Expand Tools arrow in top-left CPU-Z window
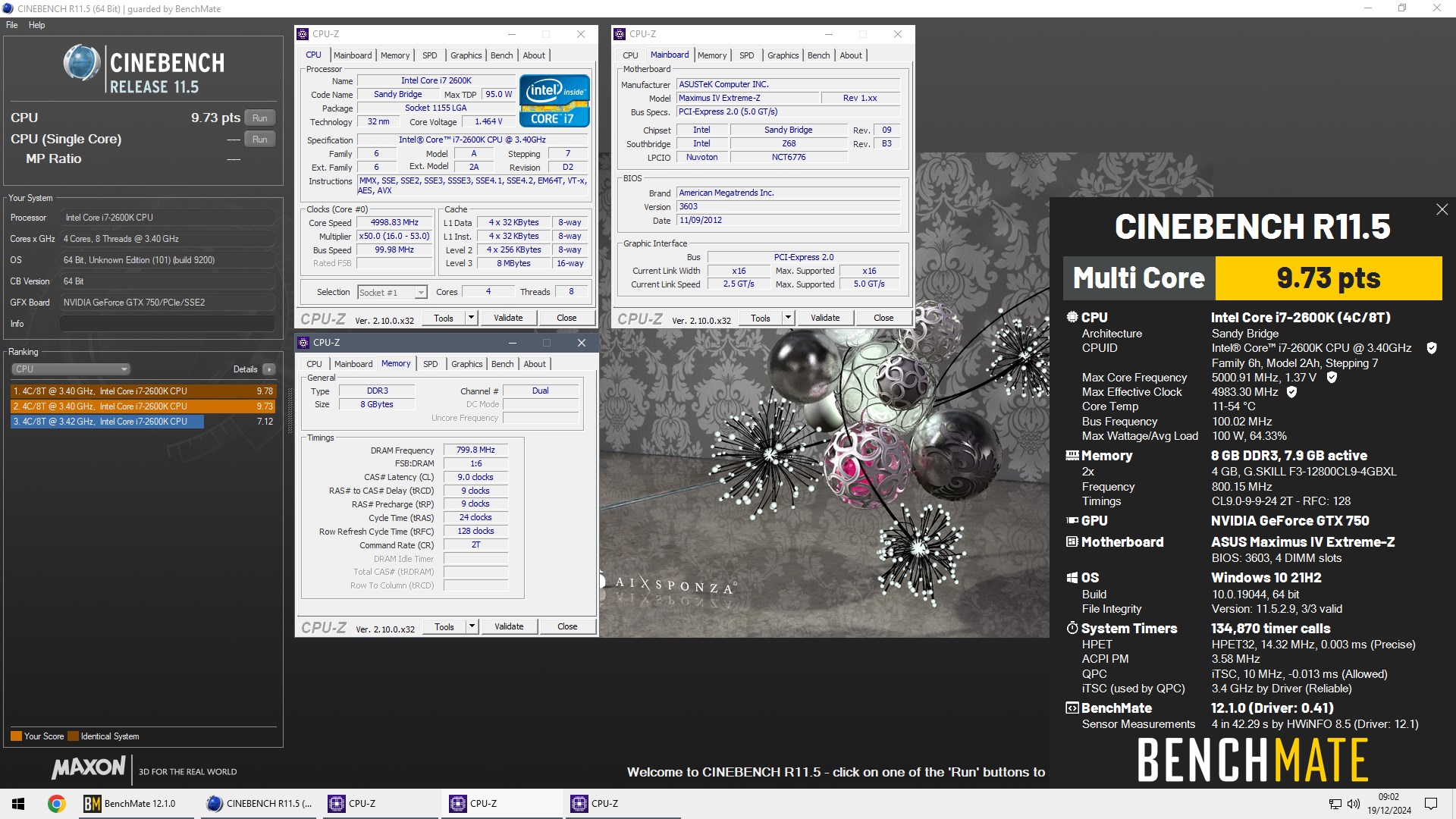 point(471,318)
